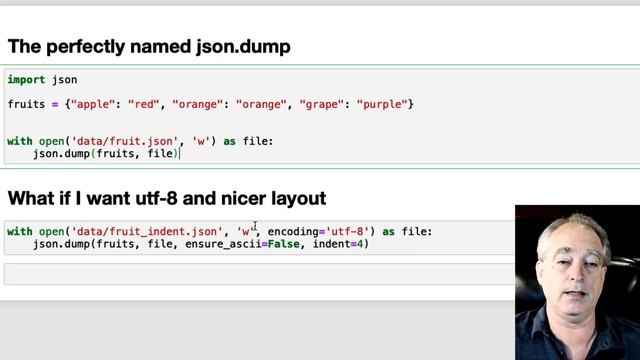The width and height of the screenshot is (640, 360).
Task: Click the 'utf-8' encoding string
Action: pyautogui.click(x=347, y=231)
